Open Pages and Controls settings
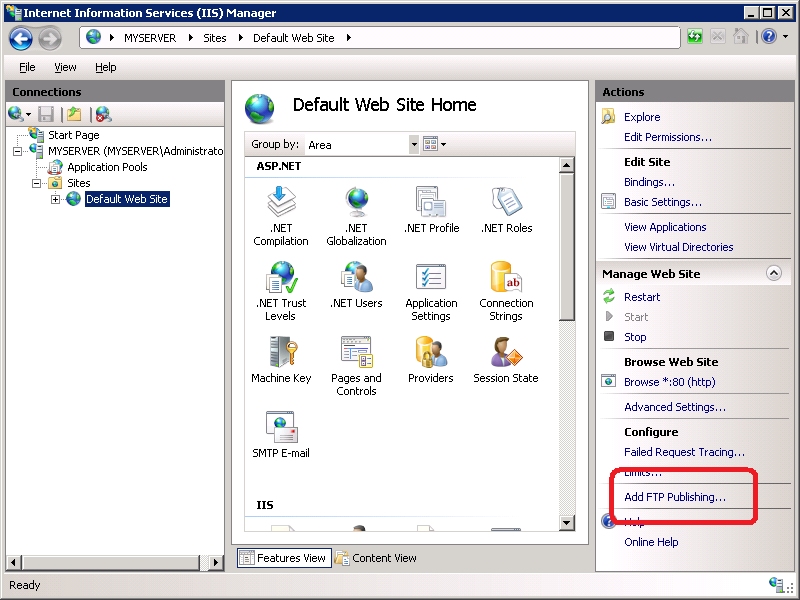Image resolution: width=800 pixels, height=600 pixels. click(356, 360)
